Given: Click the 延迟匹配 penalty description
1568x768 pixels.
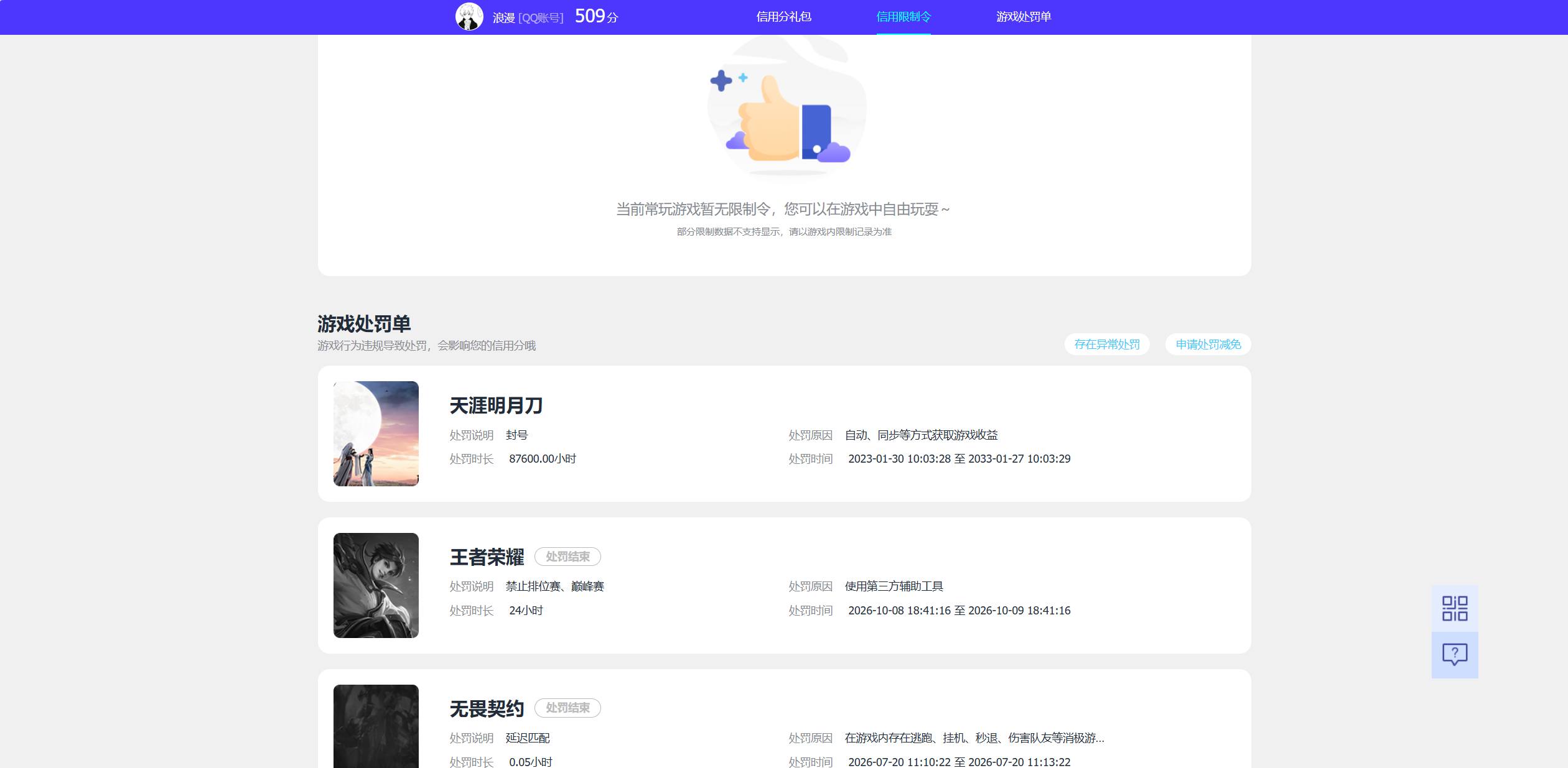Looking at the screenshot, I should coord(528,738).
